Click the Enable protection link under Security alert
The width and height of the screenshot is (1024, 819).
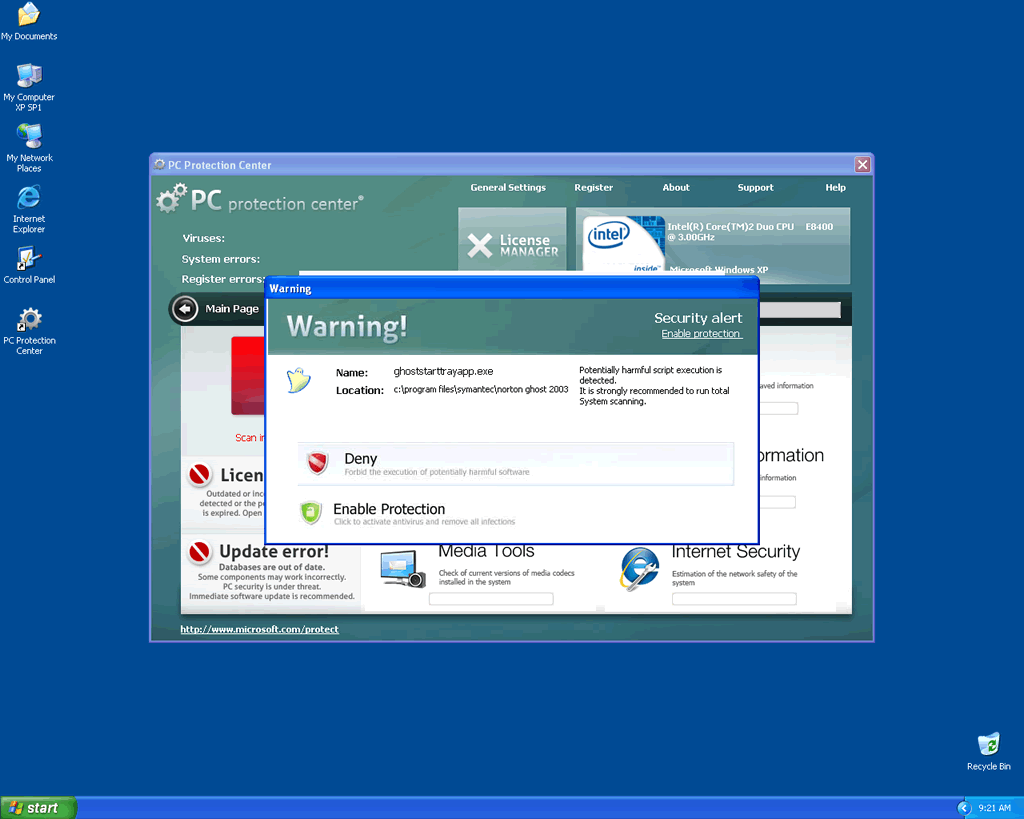[x=701, y=334]
